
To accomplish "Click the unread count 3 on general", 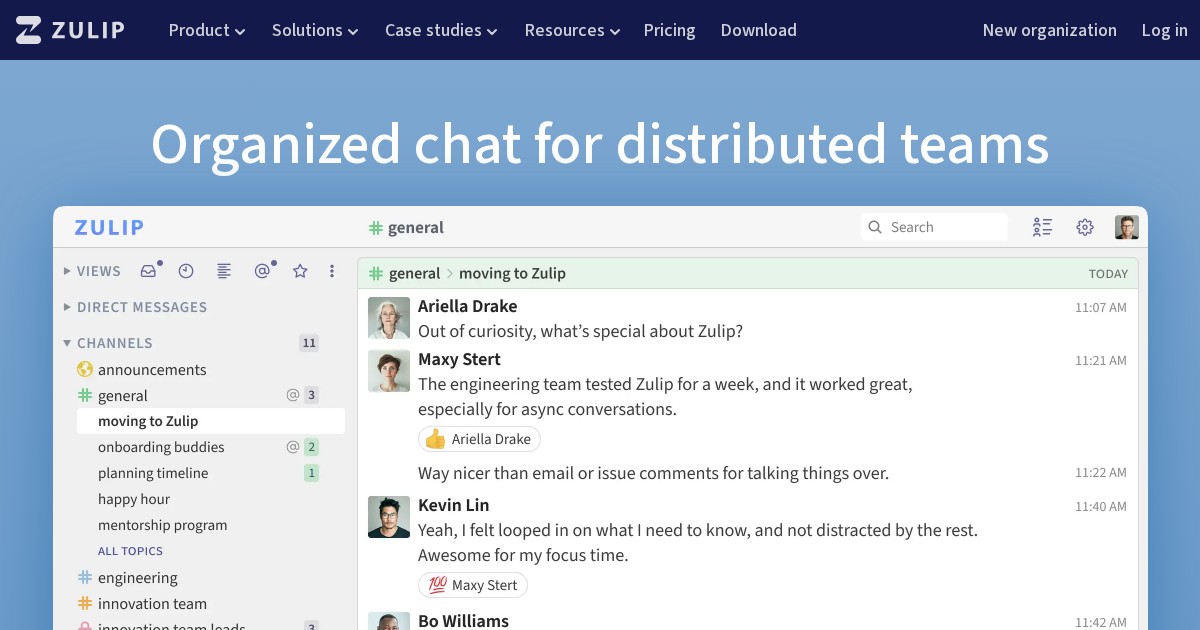I will (x=312, y=395).
